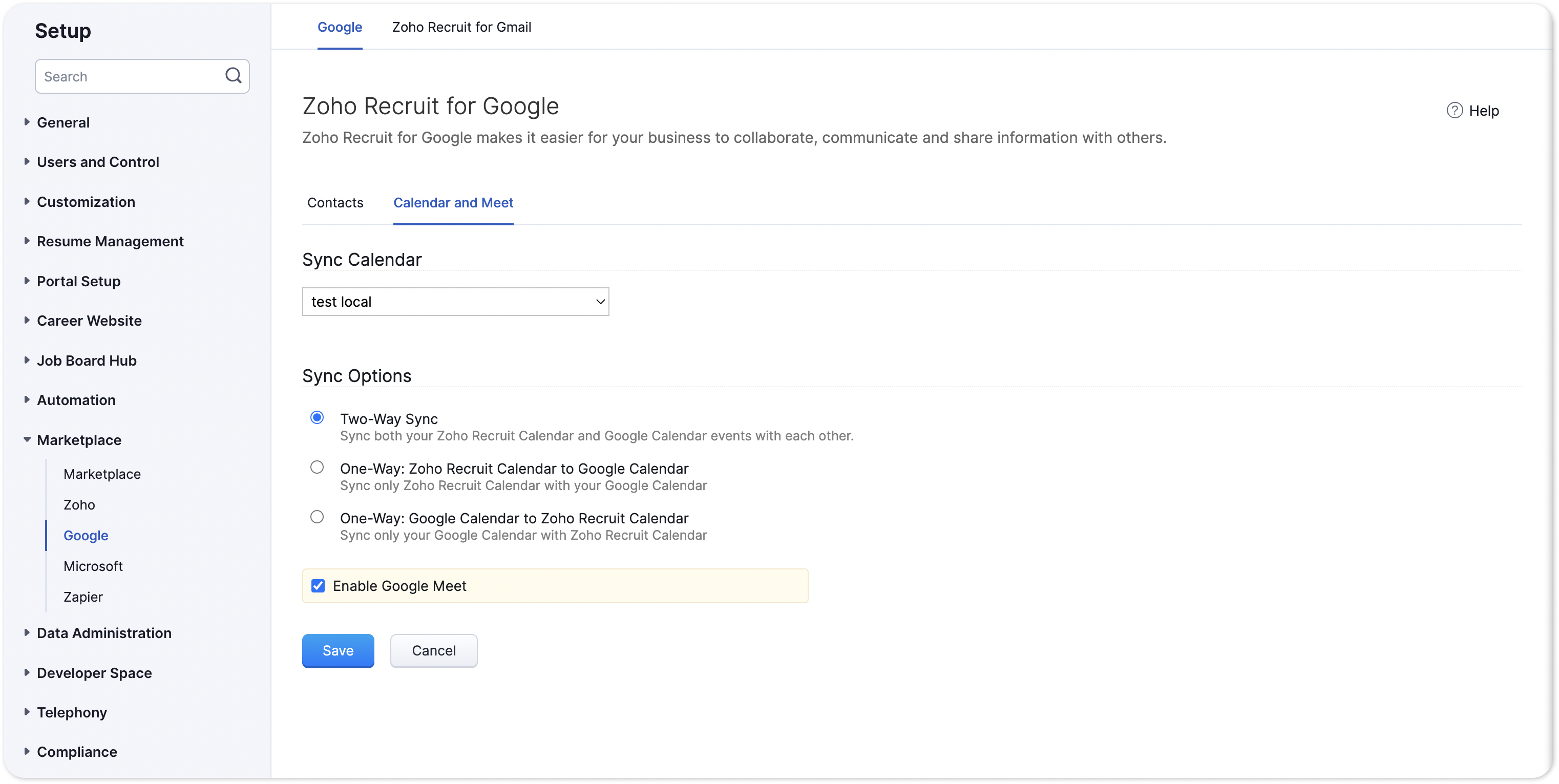The height and width of the screenshot is (784, 1559).
Task: Expand the Compliance section arrow
Action: click(27, 751)
